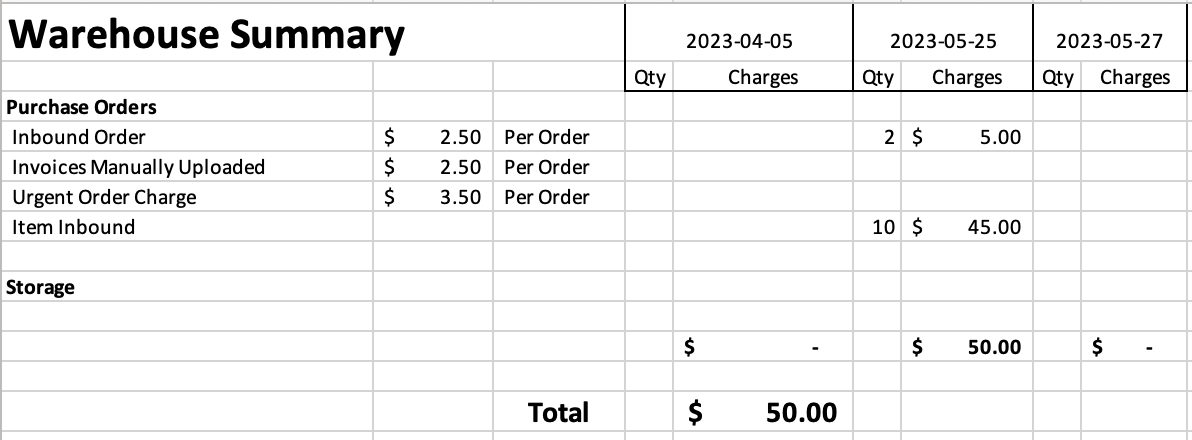Click the 5.00 charges cell
Image resolution: width=1192 pixels, height=440 pixels.
[x=968, y=137]
